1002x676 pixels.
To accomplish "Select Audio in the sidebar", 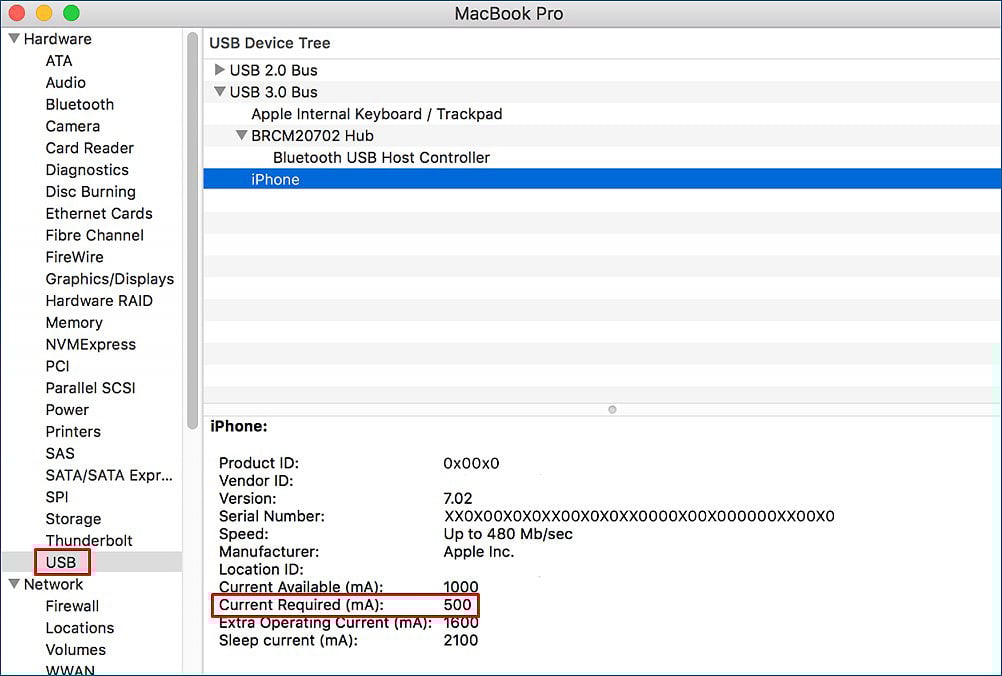I will pyautogui.click(x=66, y=82).
